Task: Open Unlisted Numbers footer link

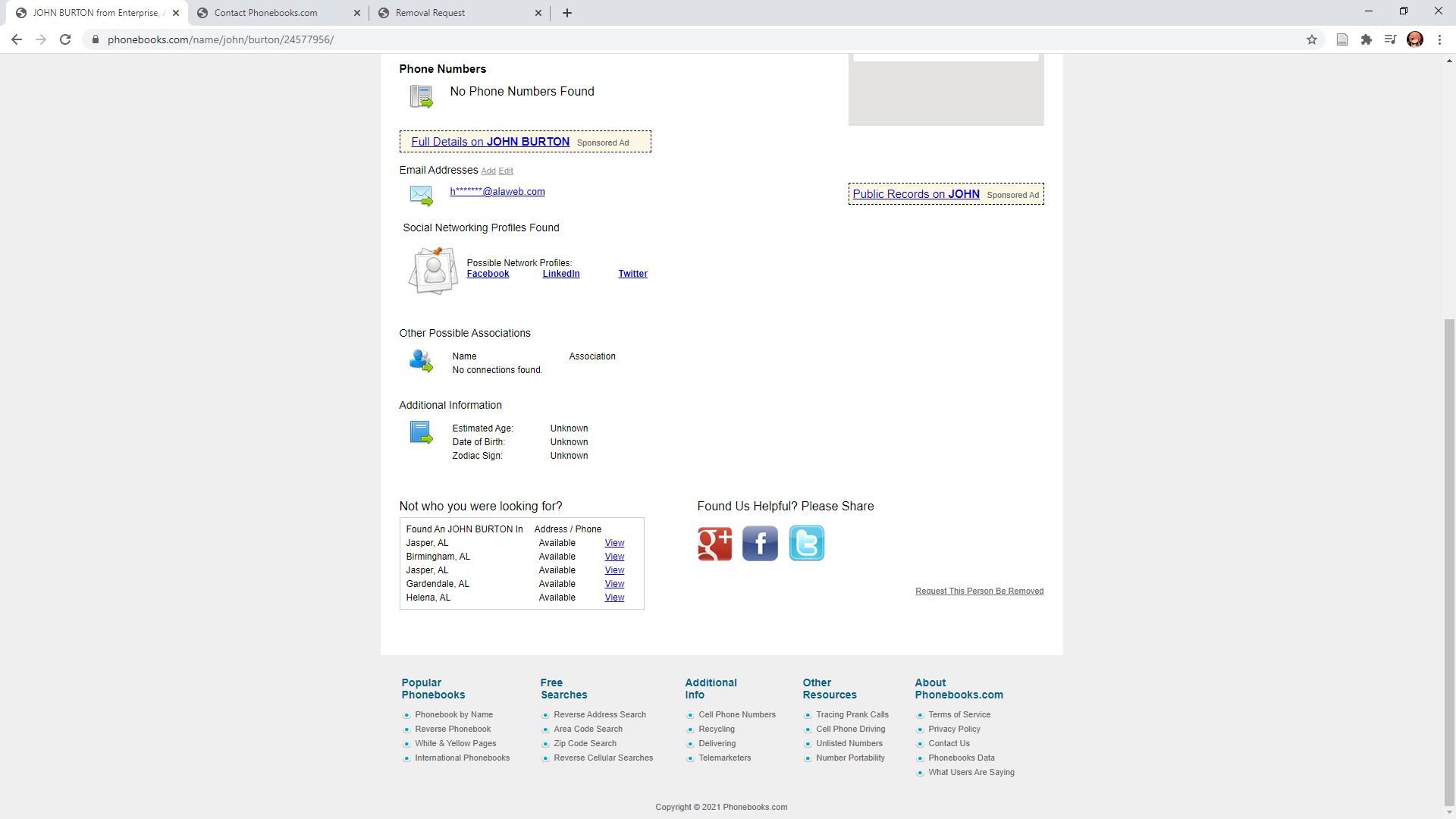Action: click(x=849, y=743)
